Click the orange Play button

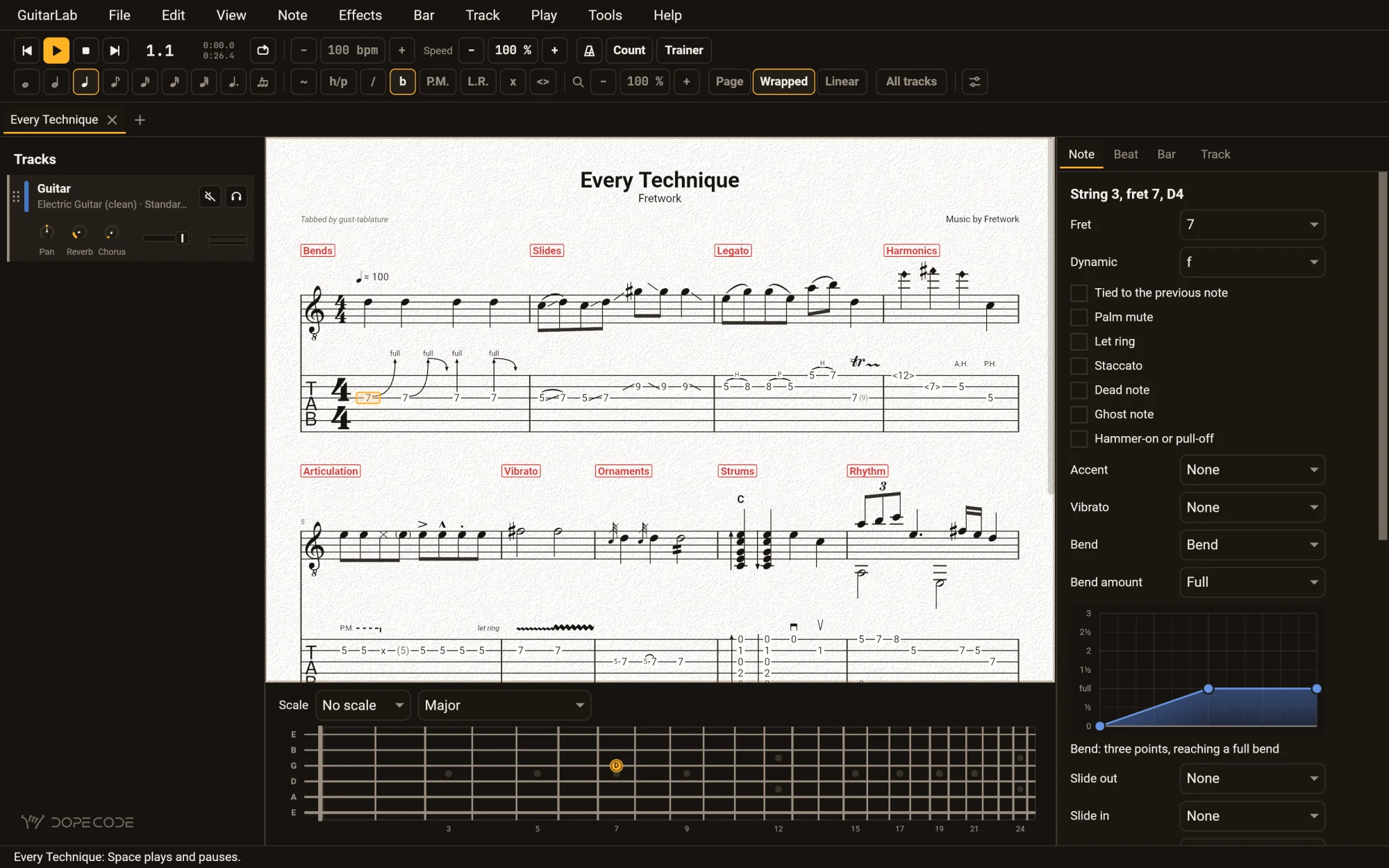coord(56,50)
